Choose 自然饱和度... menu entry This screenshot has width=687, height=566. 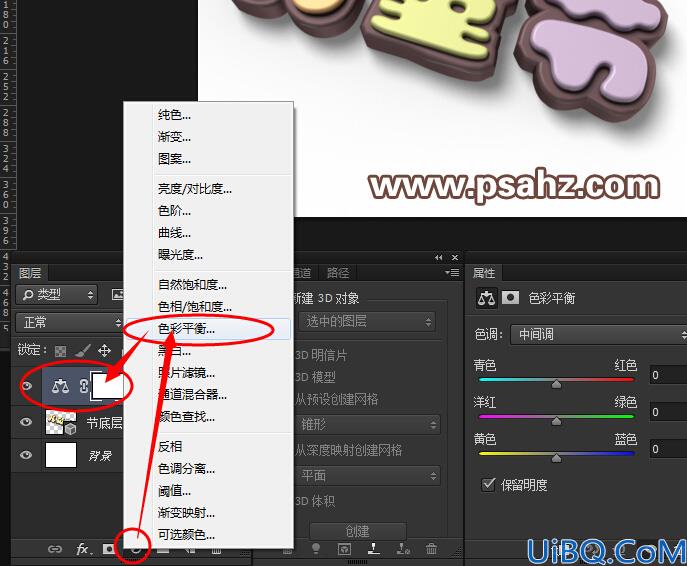click(192, 285)
